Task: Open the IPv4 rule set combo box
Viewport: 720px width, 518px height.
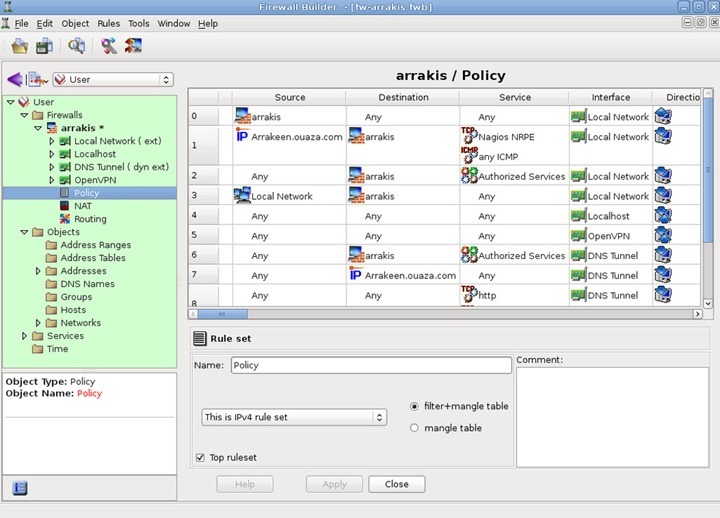Action: (294, 417)
